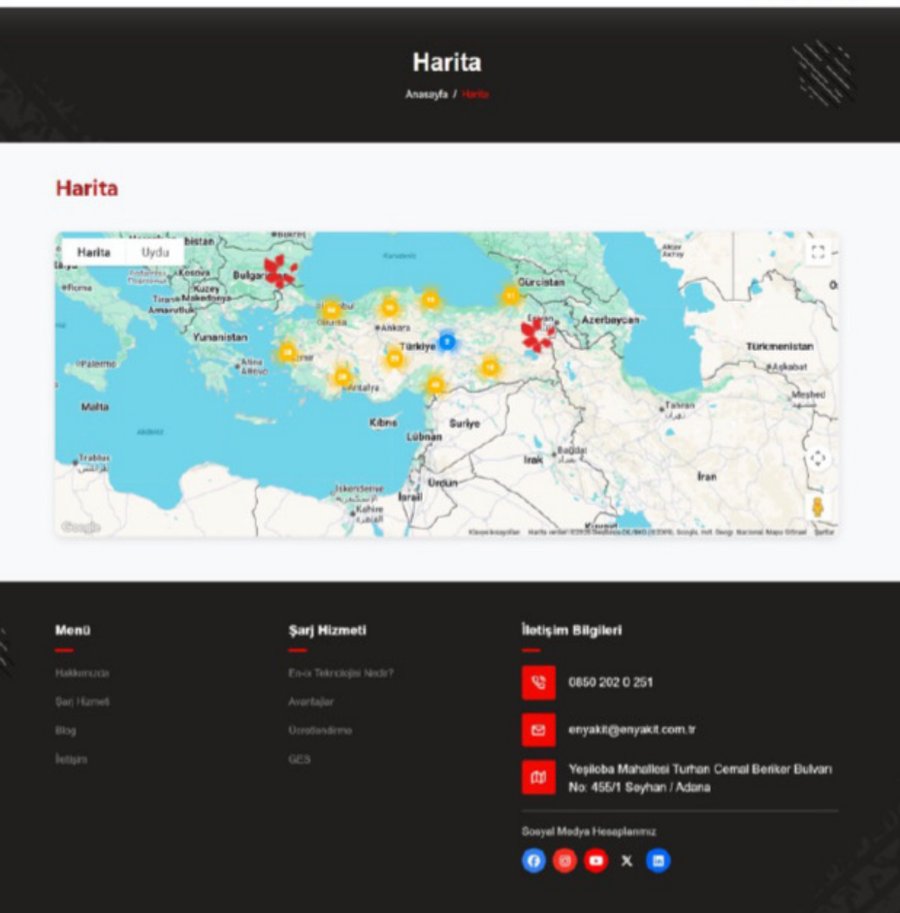
Task: Open the İletişim footer link
Action: [71, 759]
